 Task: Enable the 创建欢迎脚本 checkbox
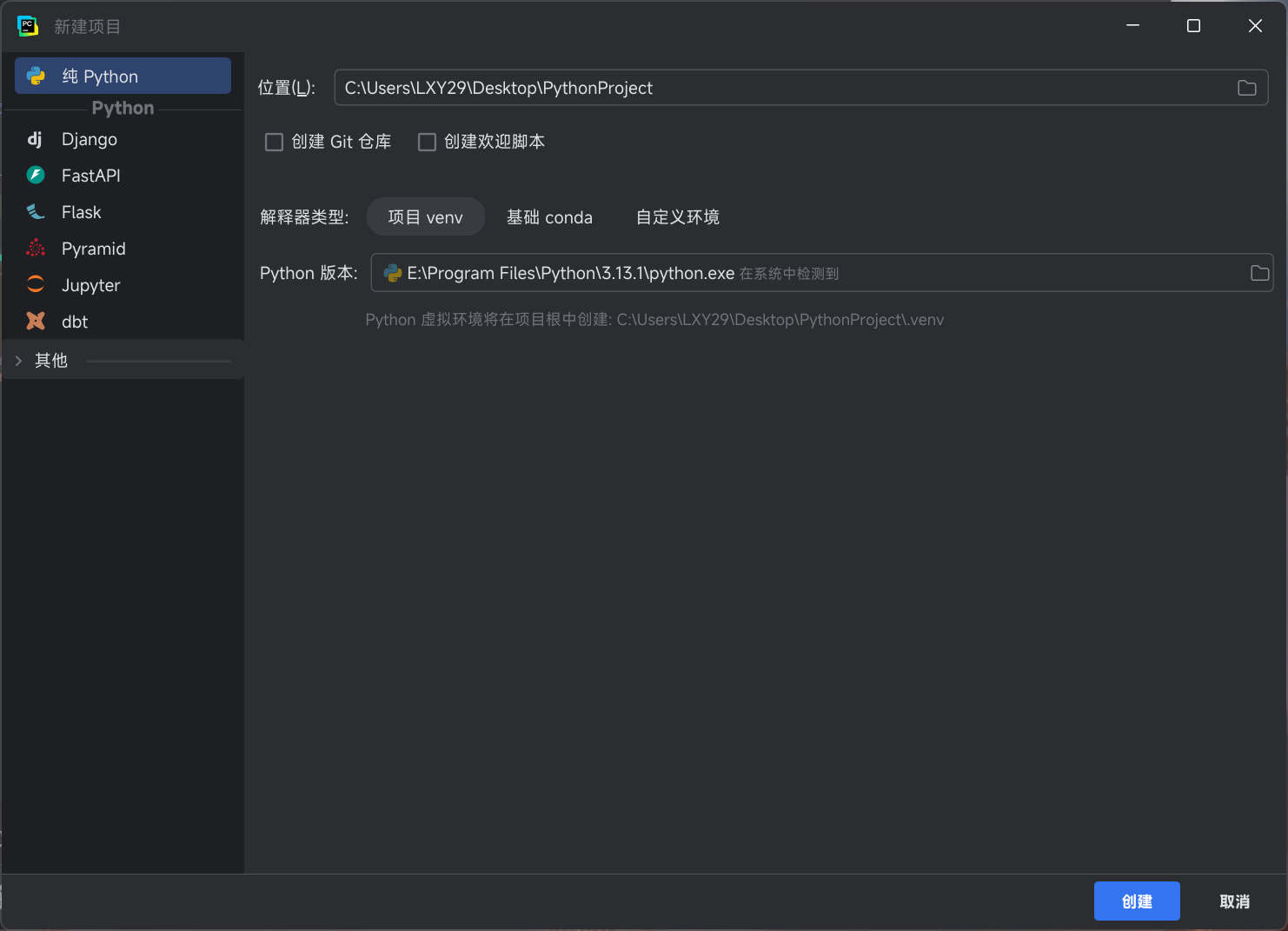click(427, 142)
